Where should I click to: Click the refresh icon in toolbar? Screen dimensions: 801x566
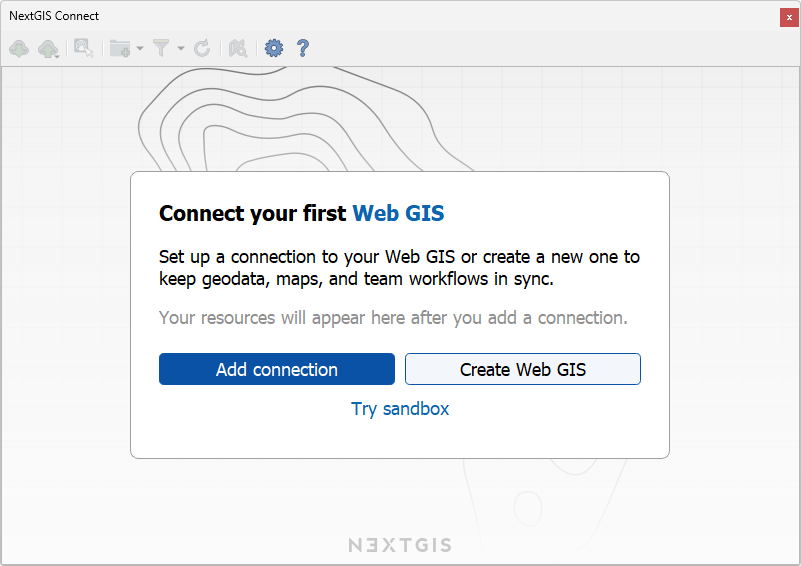[202, 49]
